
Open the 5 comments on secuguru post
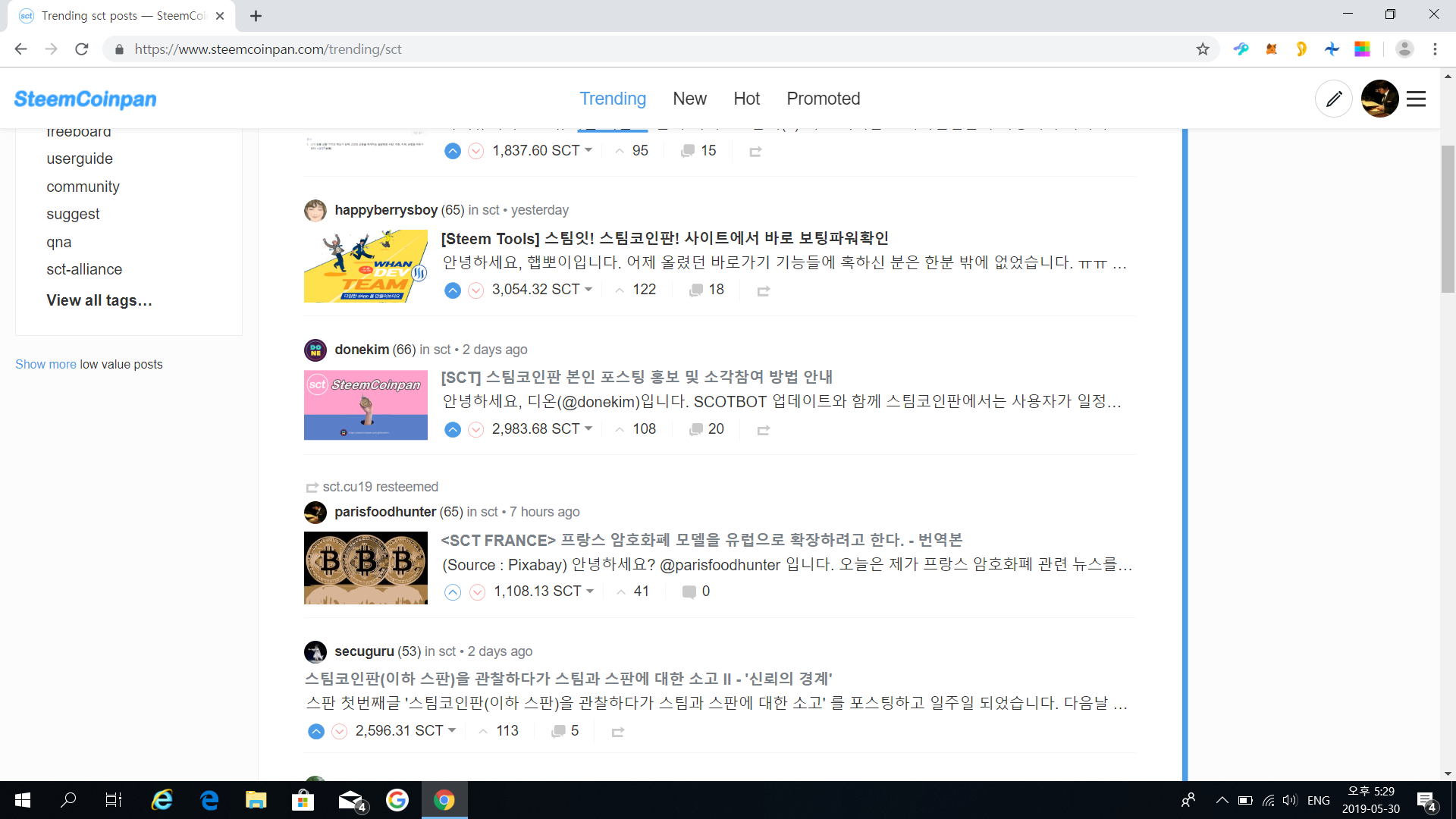pyautogui.click(x=566, y=731)
